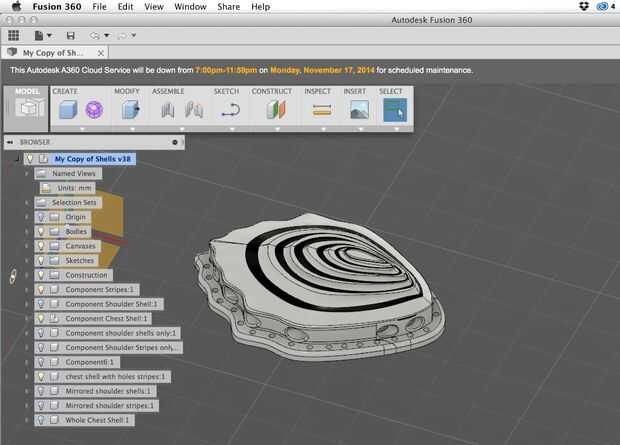
Task: Click the Redo arrow icon
Action: [123, 36]
